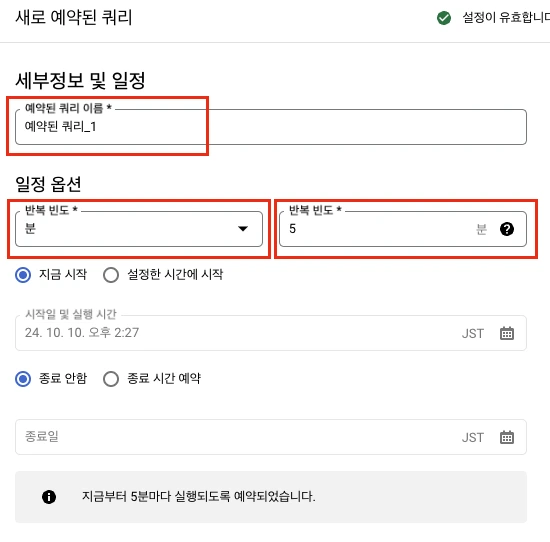Click the 종료일 date field
Image resolution: width=550 pixels, height=542 pixels.
[271, 437]
